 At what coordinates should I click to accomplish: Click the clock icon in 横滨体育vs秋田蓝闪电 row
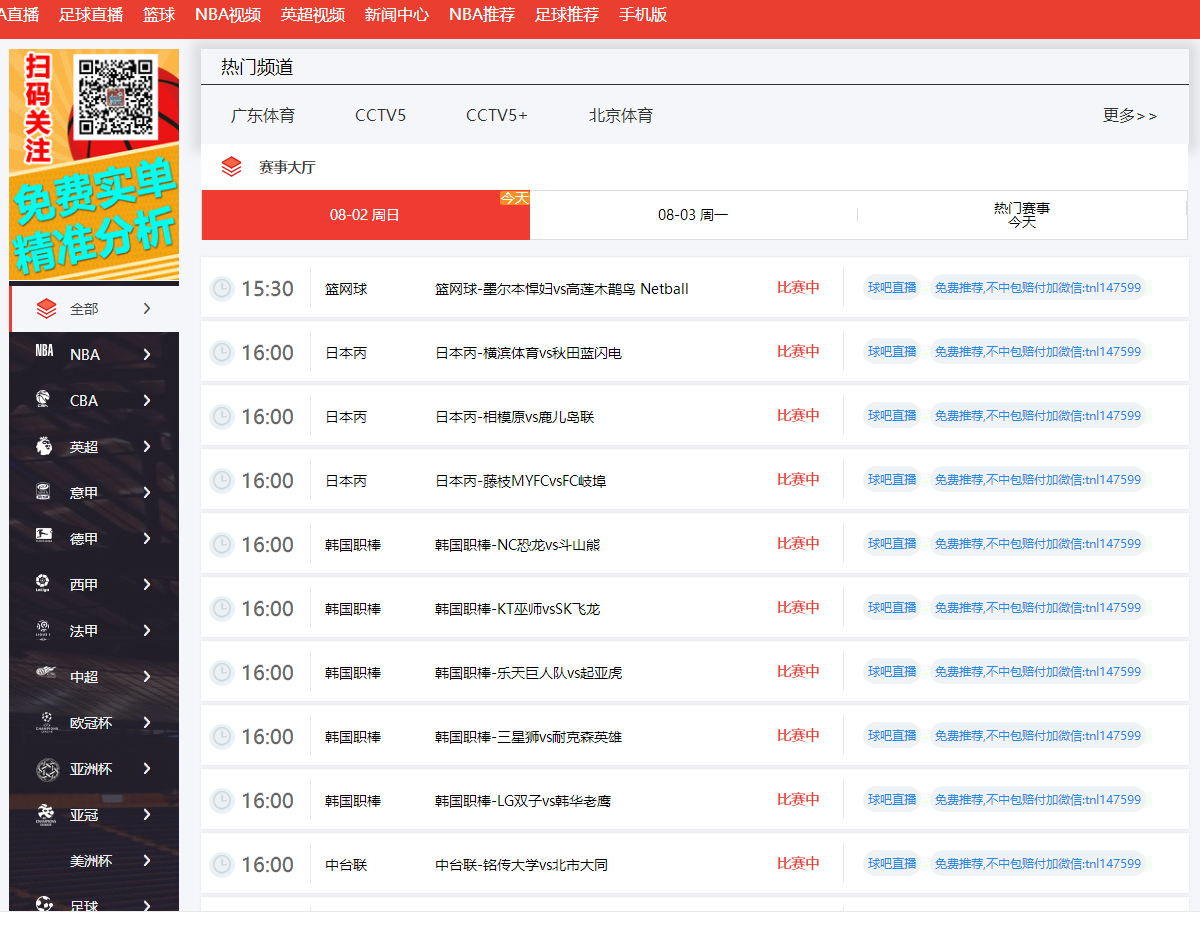click(222, 353)
